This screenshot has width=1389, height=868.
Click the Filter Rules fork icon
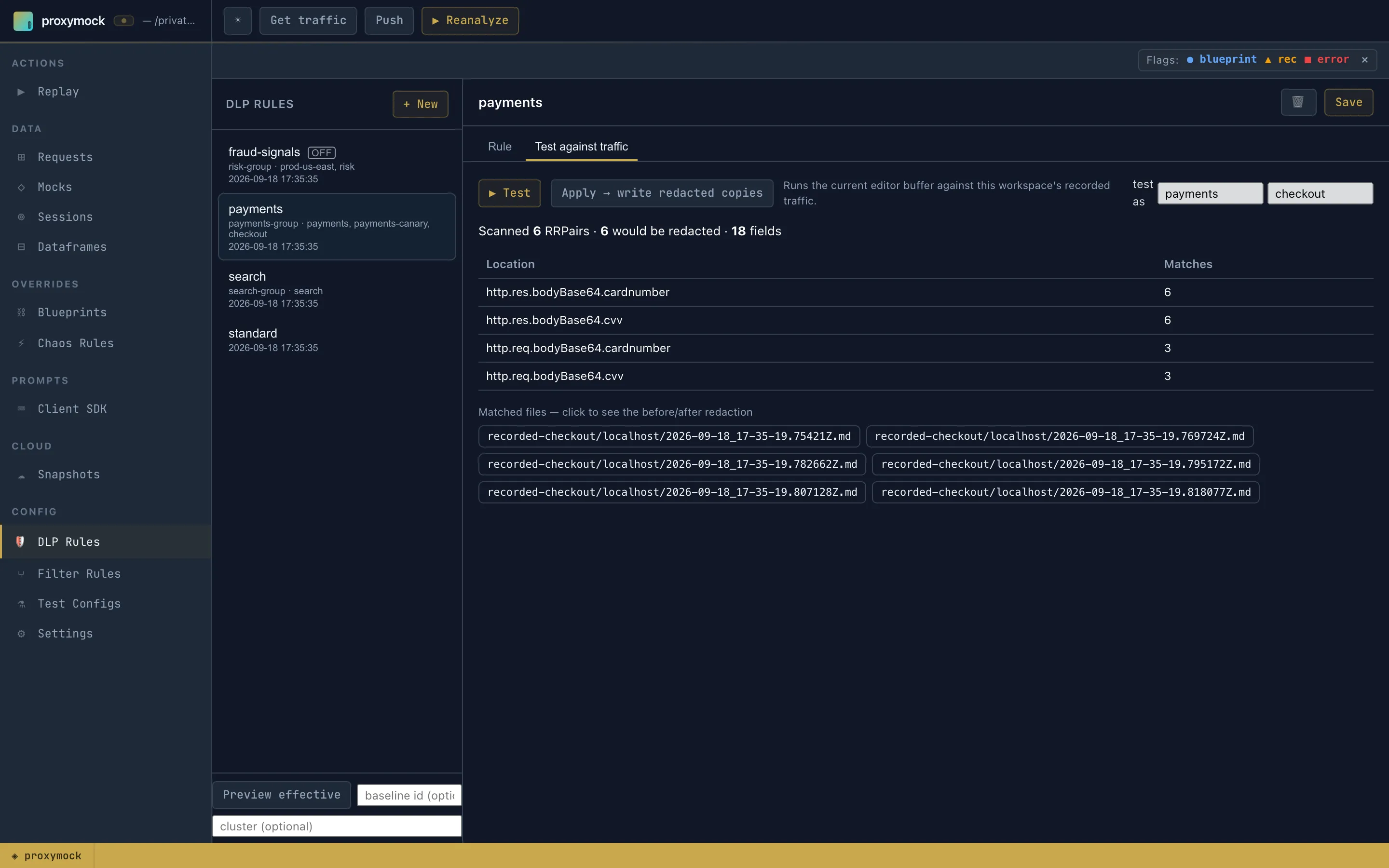click(x=21, y=574)
